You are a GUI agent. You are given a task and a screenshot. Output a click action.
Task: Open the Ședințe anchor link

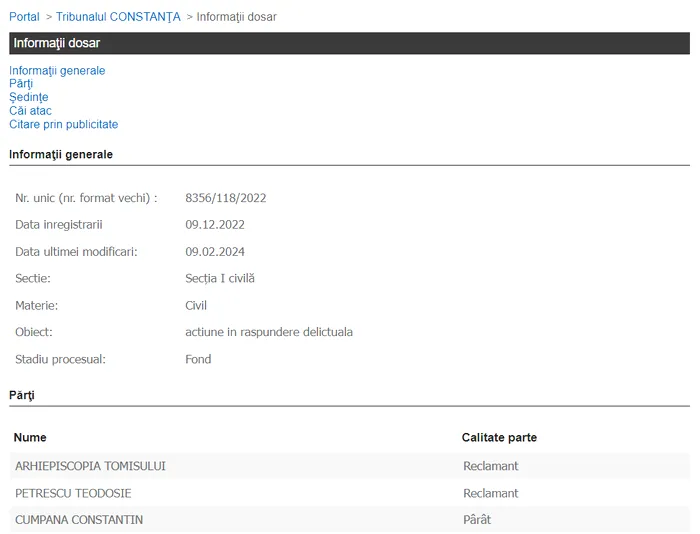coord(29,97)
